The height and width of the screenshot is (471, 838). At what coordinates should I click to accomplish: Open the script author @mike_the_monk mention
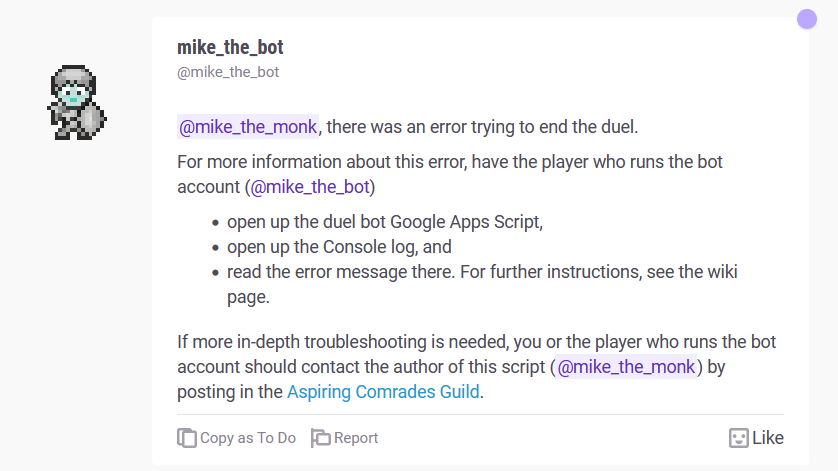(x=626, y=367)
